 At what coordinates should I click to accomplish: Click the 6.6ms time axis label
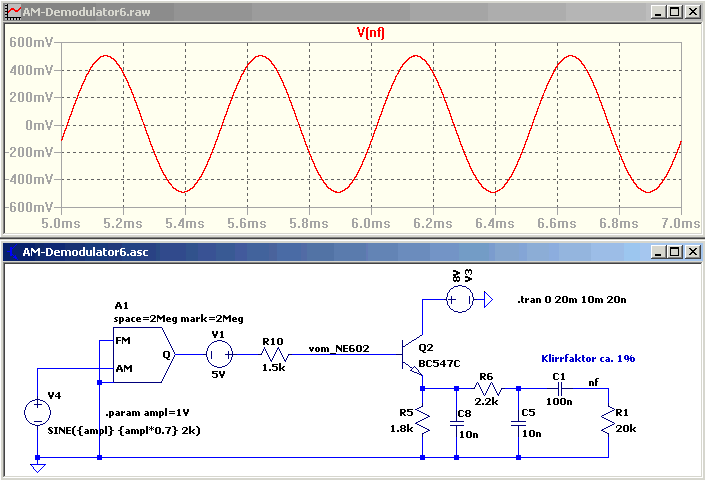coord(557,223)
